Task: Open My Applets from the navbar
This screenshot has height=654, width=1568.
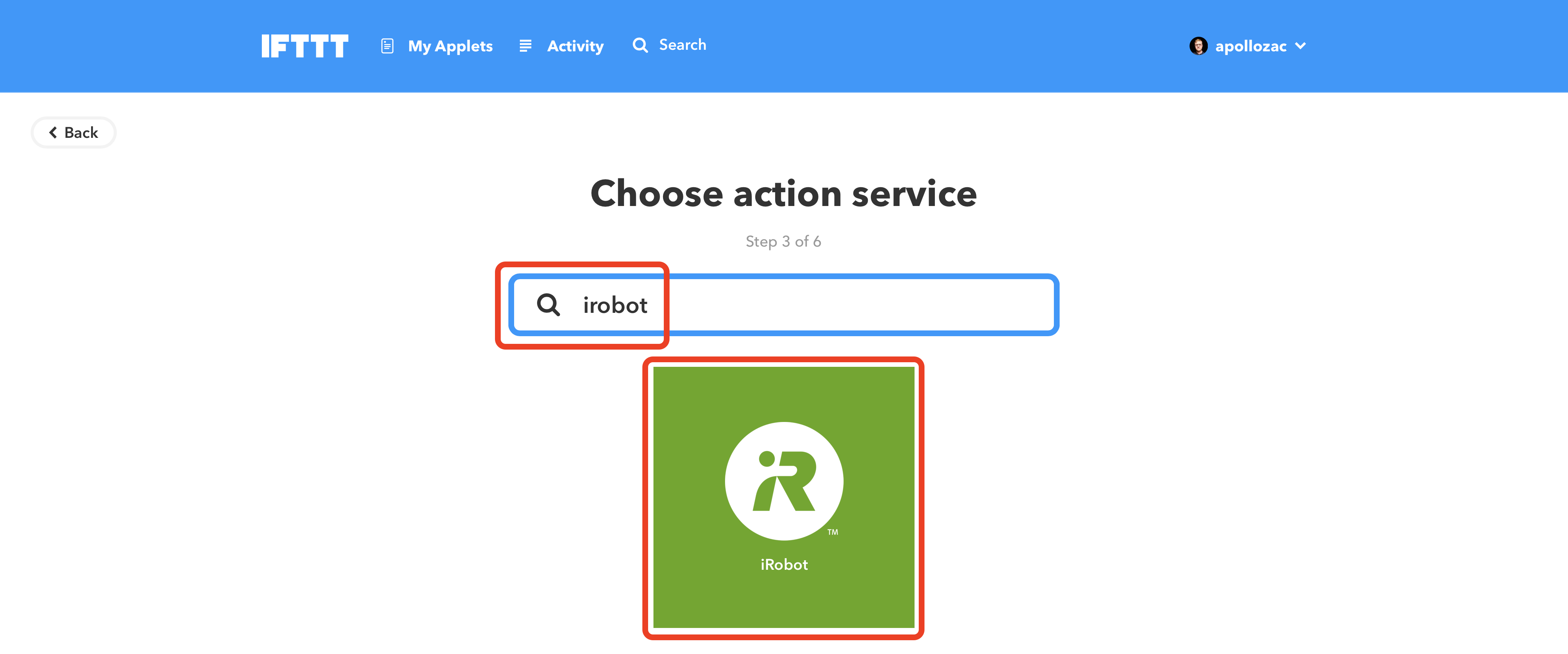Action: (451, 46)
